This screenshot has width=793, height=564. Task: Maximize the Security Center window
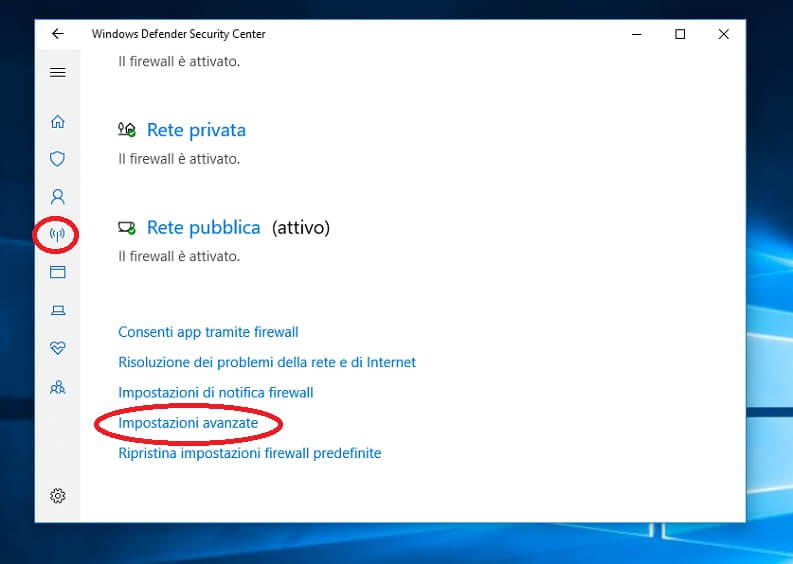[x=680, y=34]
